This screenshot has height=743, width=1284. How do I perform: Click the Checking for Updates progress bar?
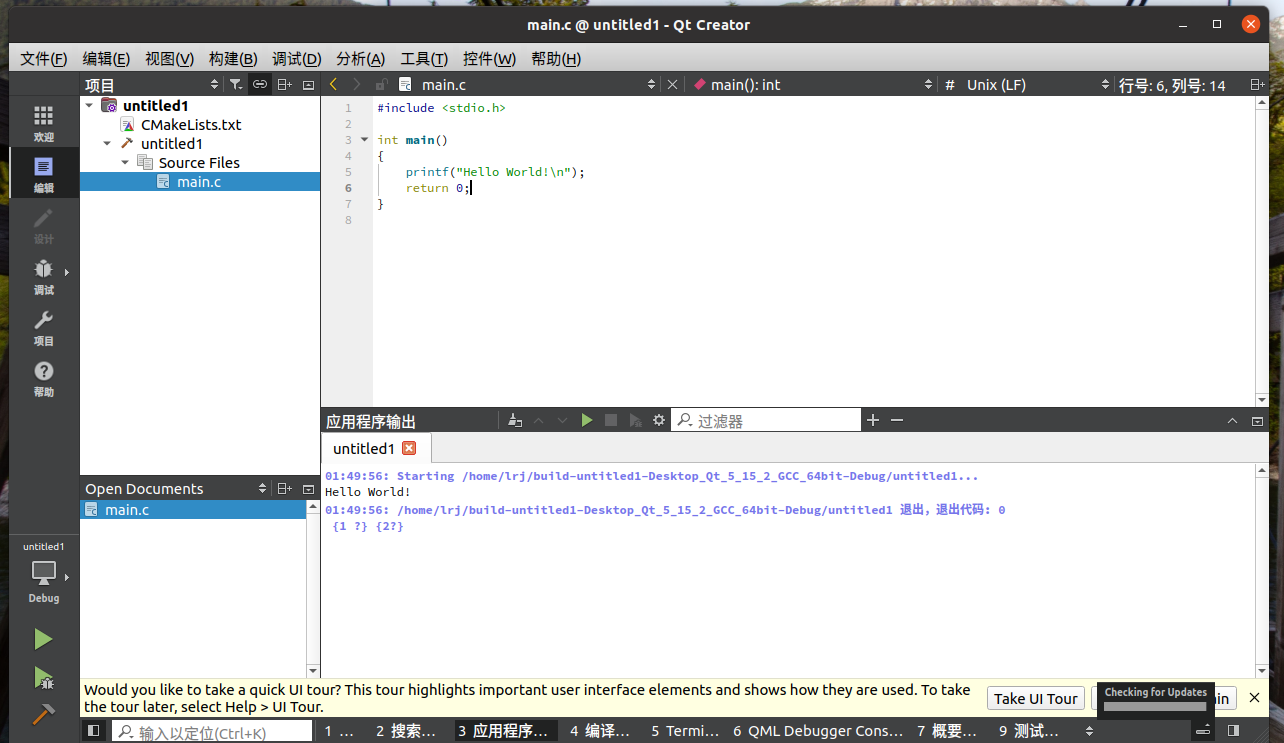[1155, 706]
